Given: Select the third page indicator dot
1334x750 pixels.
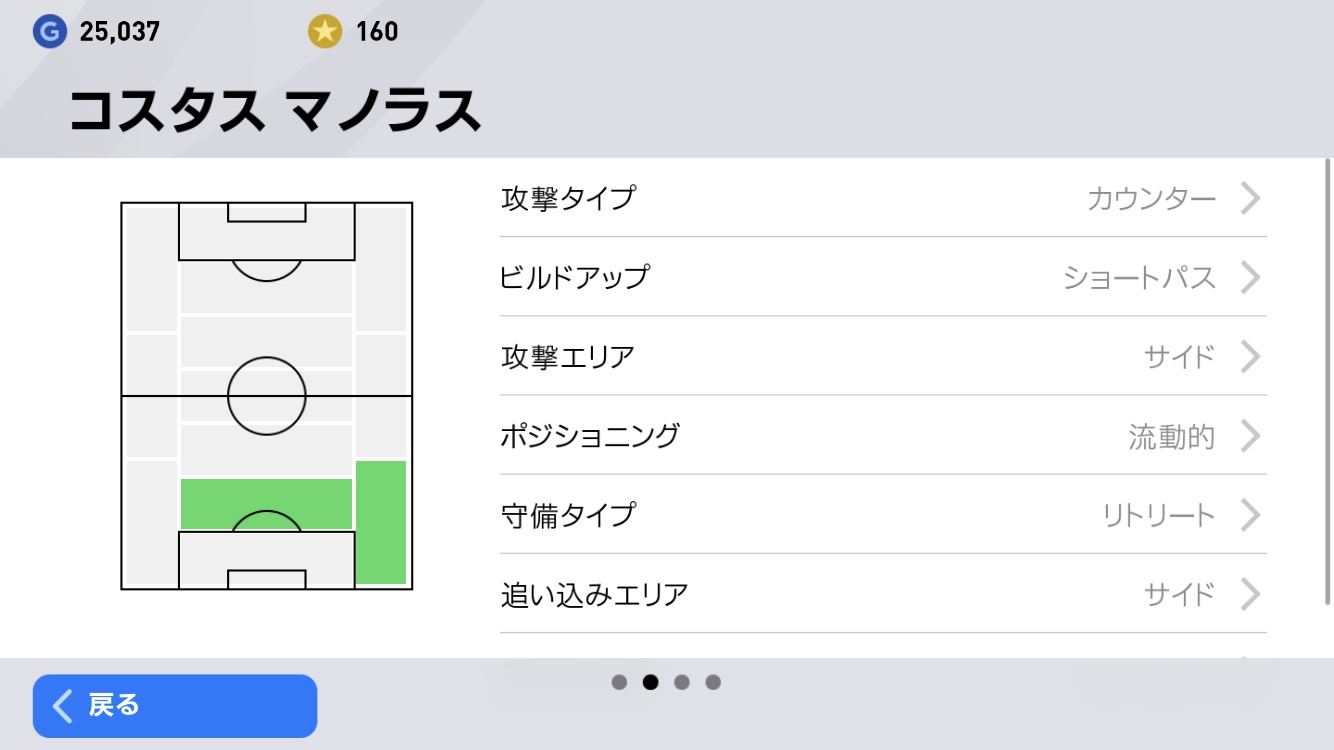Looking at the screenshot, I should point(682,682).
